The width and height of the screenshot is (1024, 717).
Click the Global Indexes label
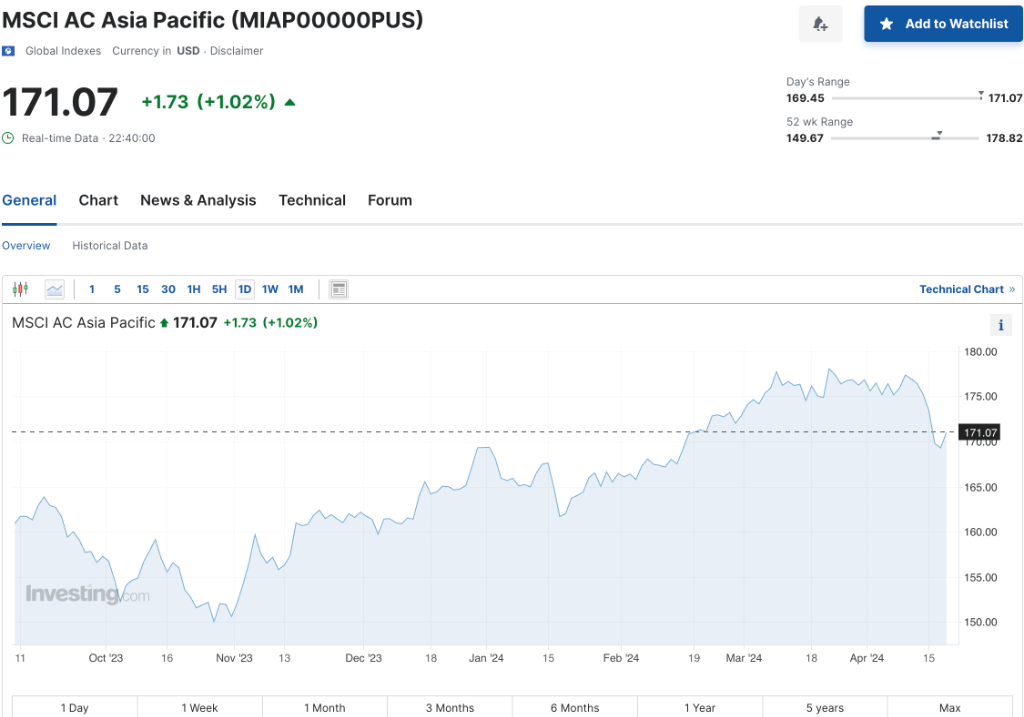(x=63, y=51)
